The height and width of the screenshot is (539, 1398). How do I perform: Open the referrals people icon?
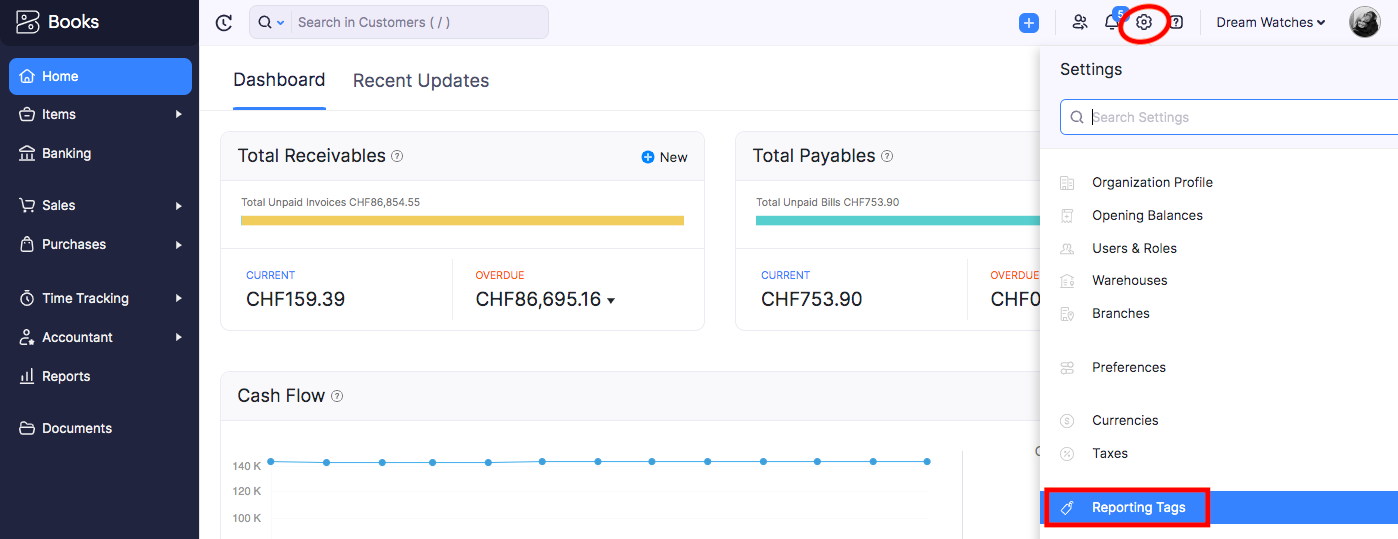pos(1080,22)
